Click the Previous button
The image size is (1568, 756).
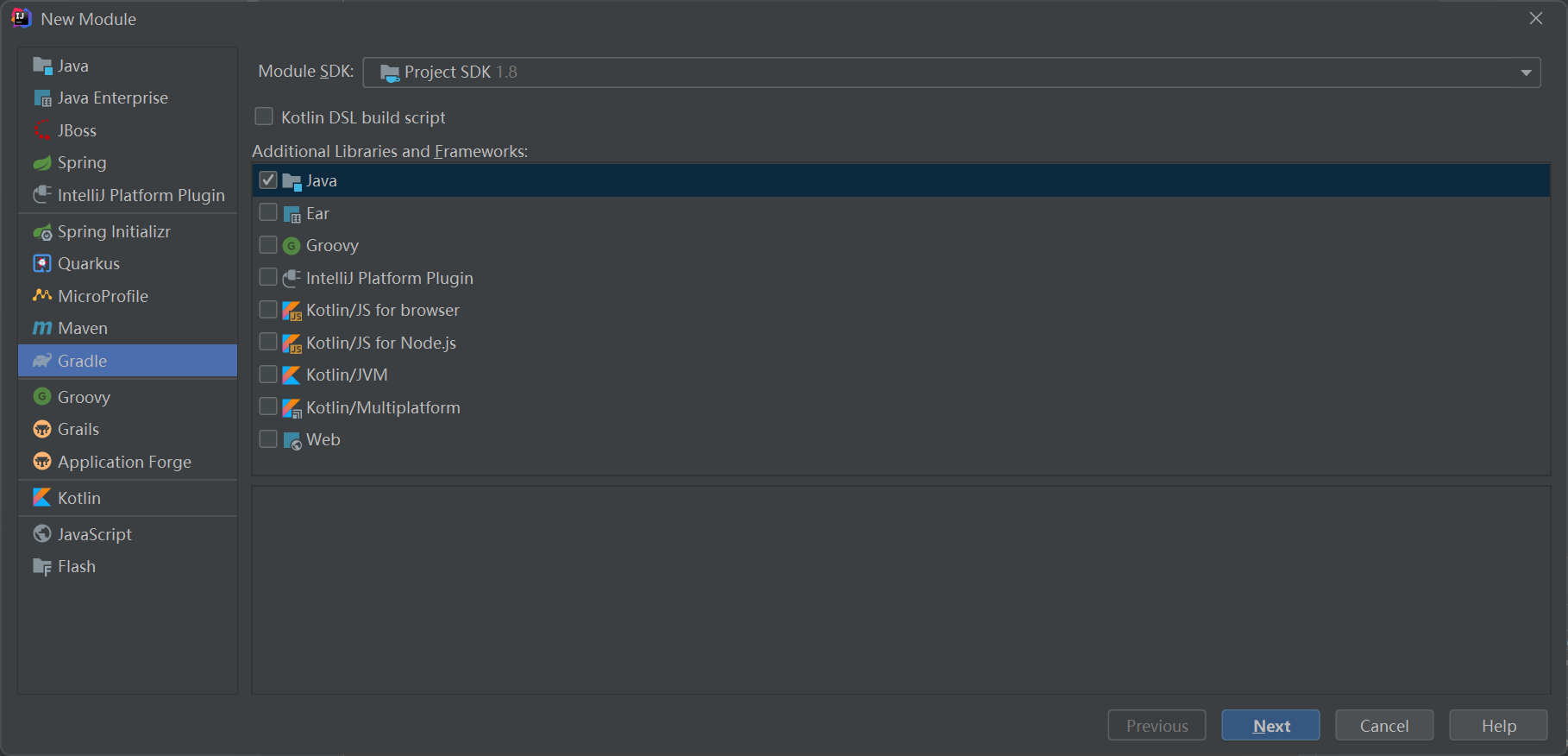(1157, 726)
